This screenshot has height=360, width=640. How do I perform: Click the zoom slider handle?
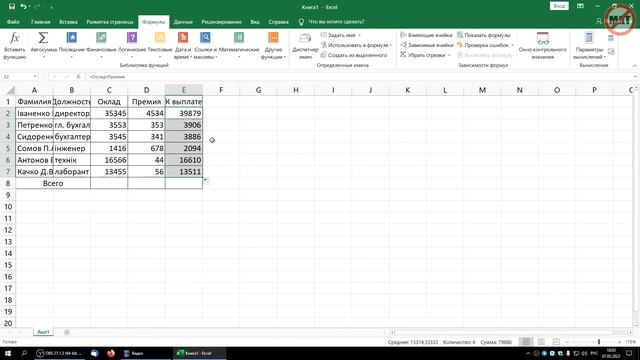[599, 342]
